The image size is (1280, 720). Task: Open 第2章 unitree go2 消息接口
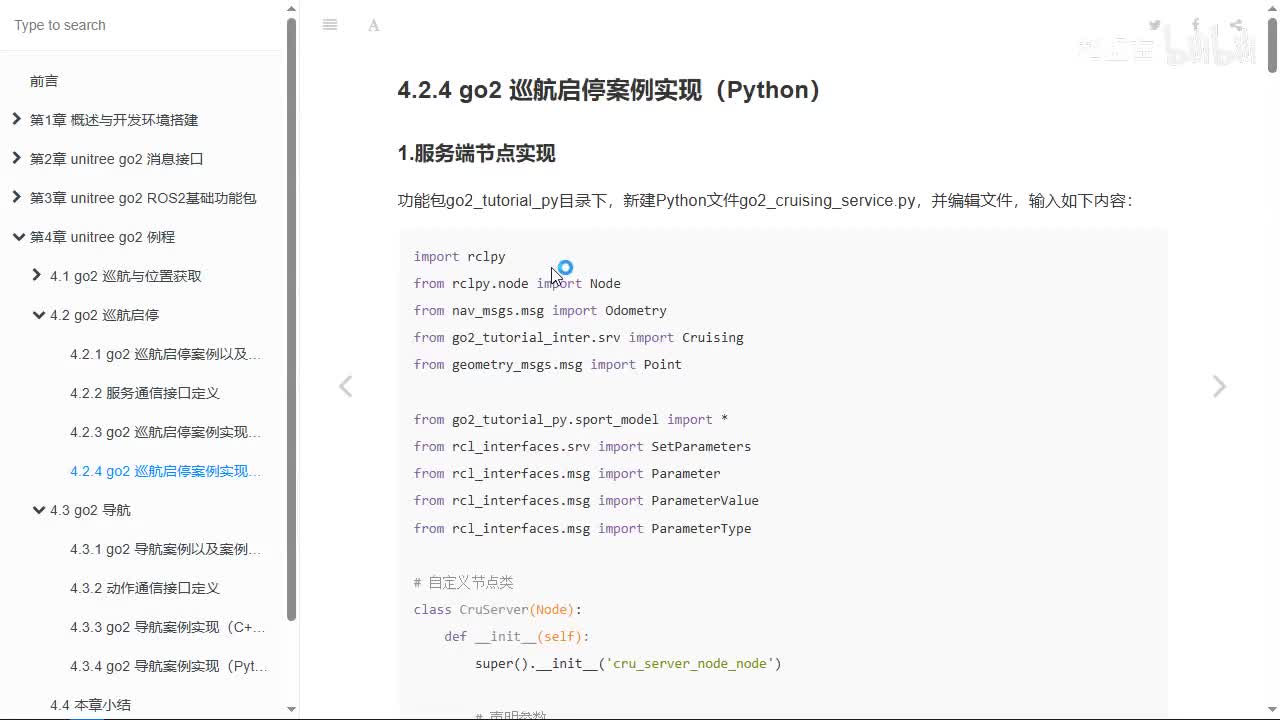pos(117,159)
